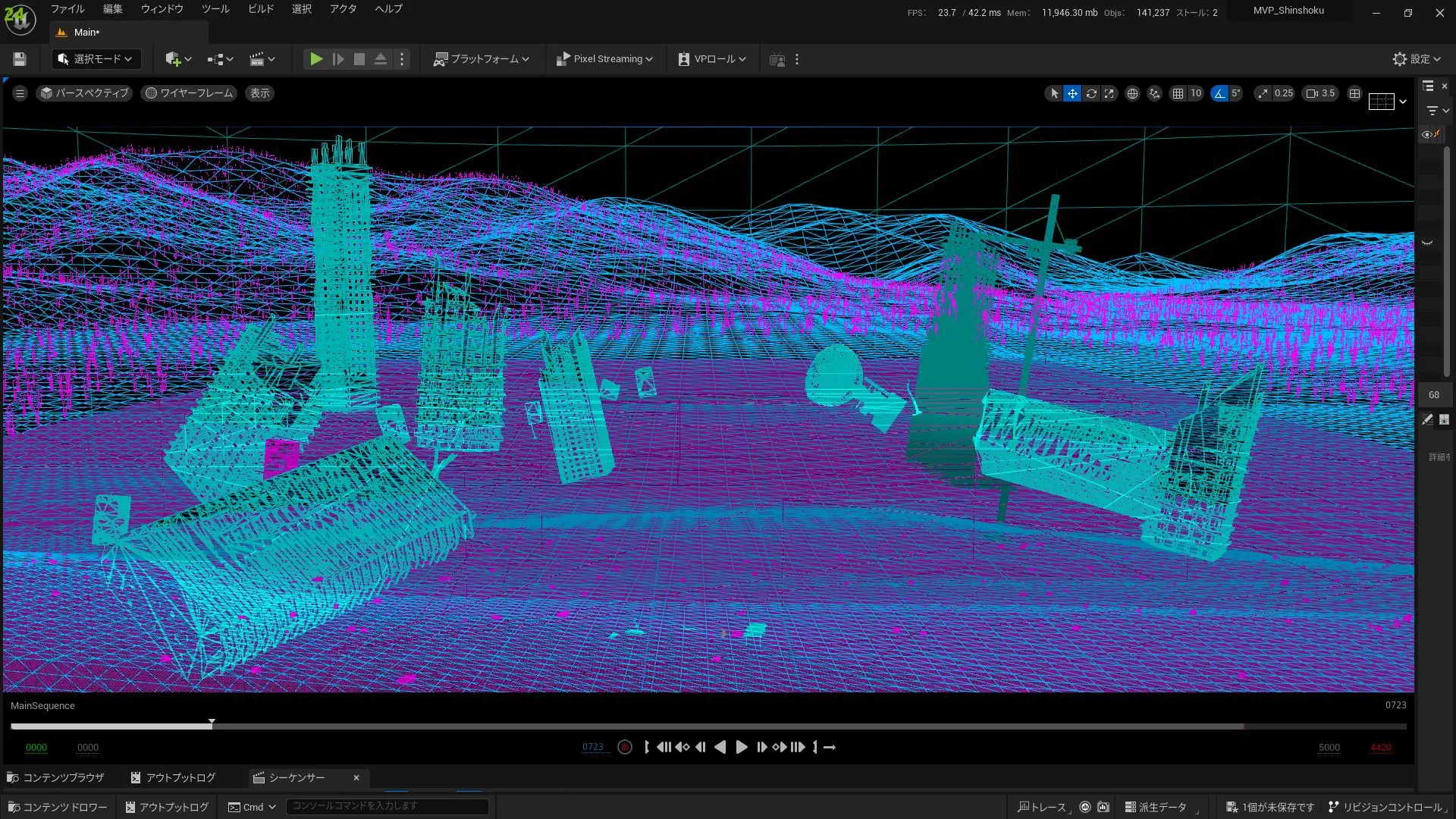Switch to the シーケンサー tab
The width and height of the screenshot is (1456, 819).
(x=297, y=778)
